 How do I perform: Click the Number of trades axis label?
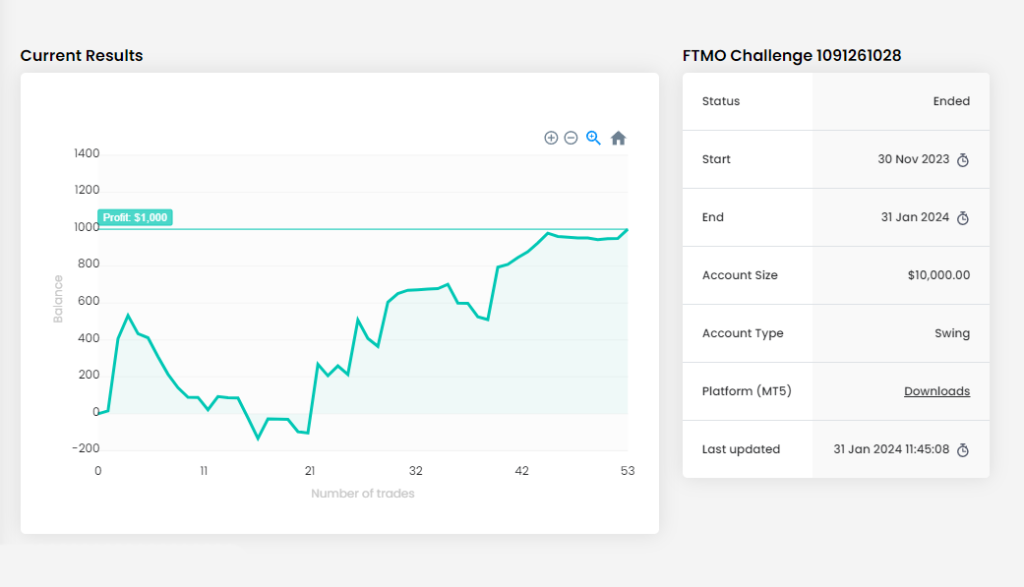tap(362, 494)
